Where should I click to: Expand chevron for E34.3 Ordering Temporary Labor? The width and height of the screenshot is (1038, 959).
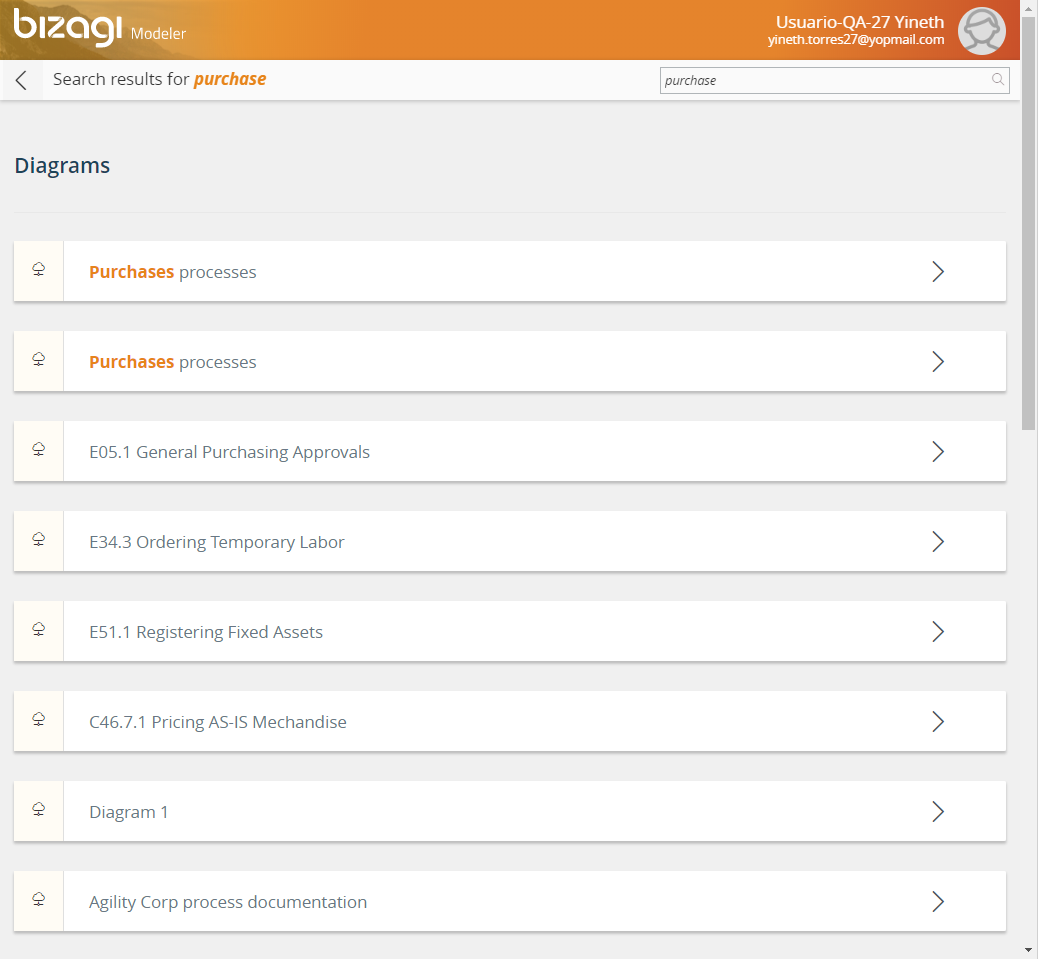(937, 541)
